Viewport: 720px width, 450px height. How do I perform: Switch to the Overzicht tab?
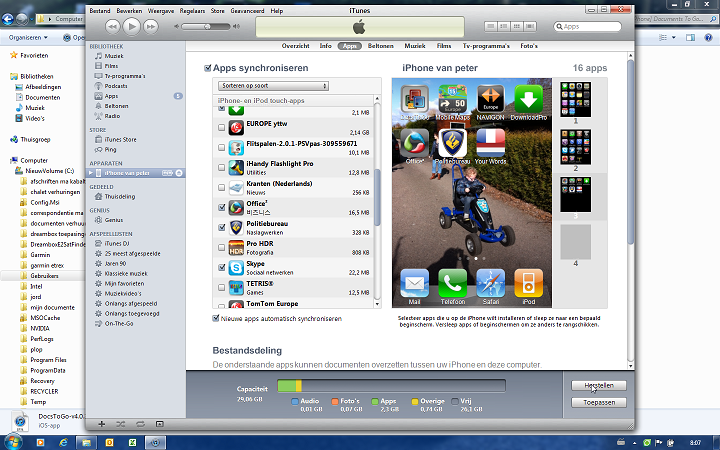tap(295, 46)
